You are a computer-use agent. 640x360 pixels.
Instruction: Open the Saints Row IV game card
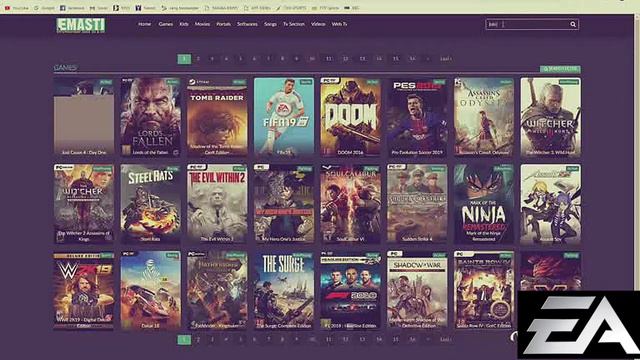[x=484, y=290]
